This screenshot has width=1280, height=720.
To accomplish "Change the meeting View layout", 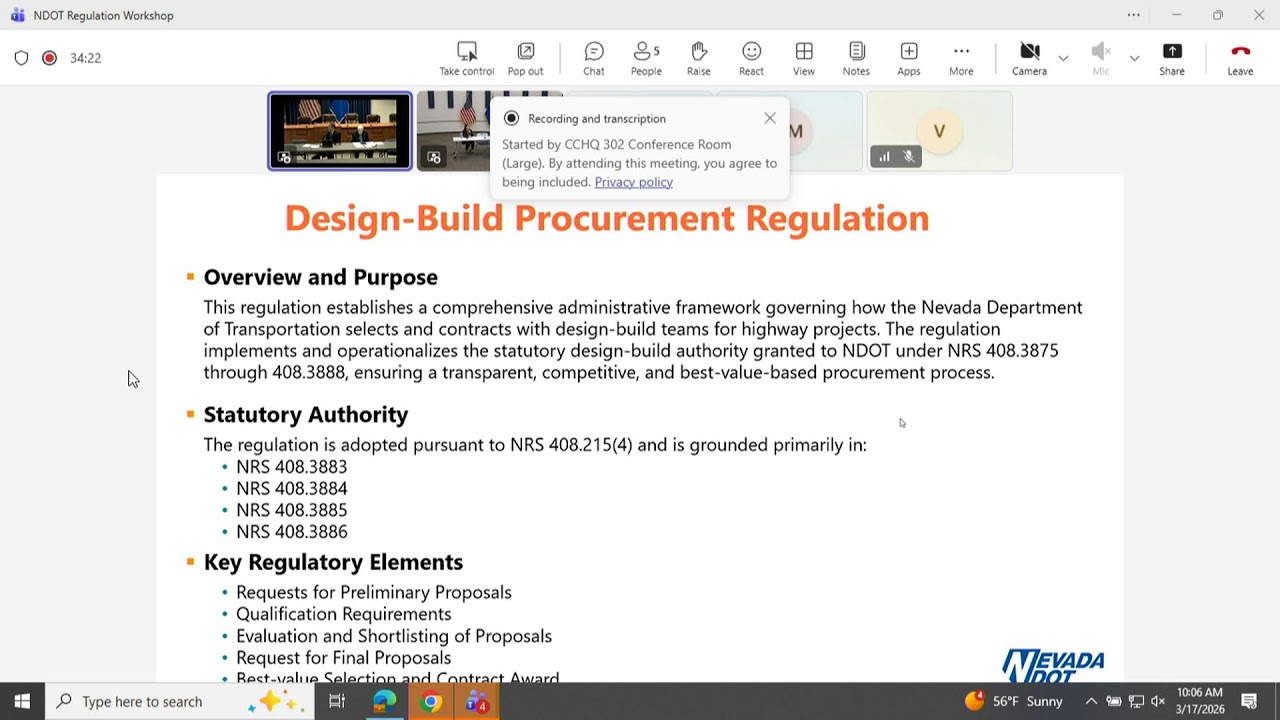I will [x=804, y=59].
